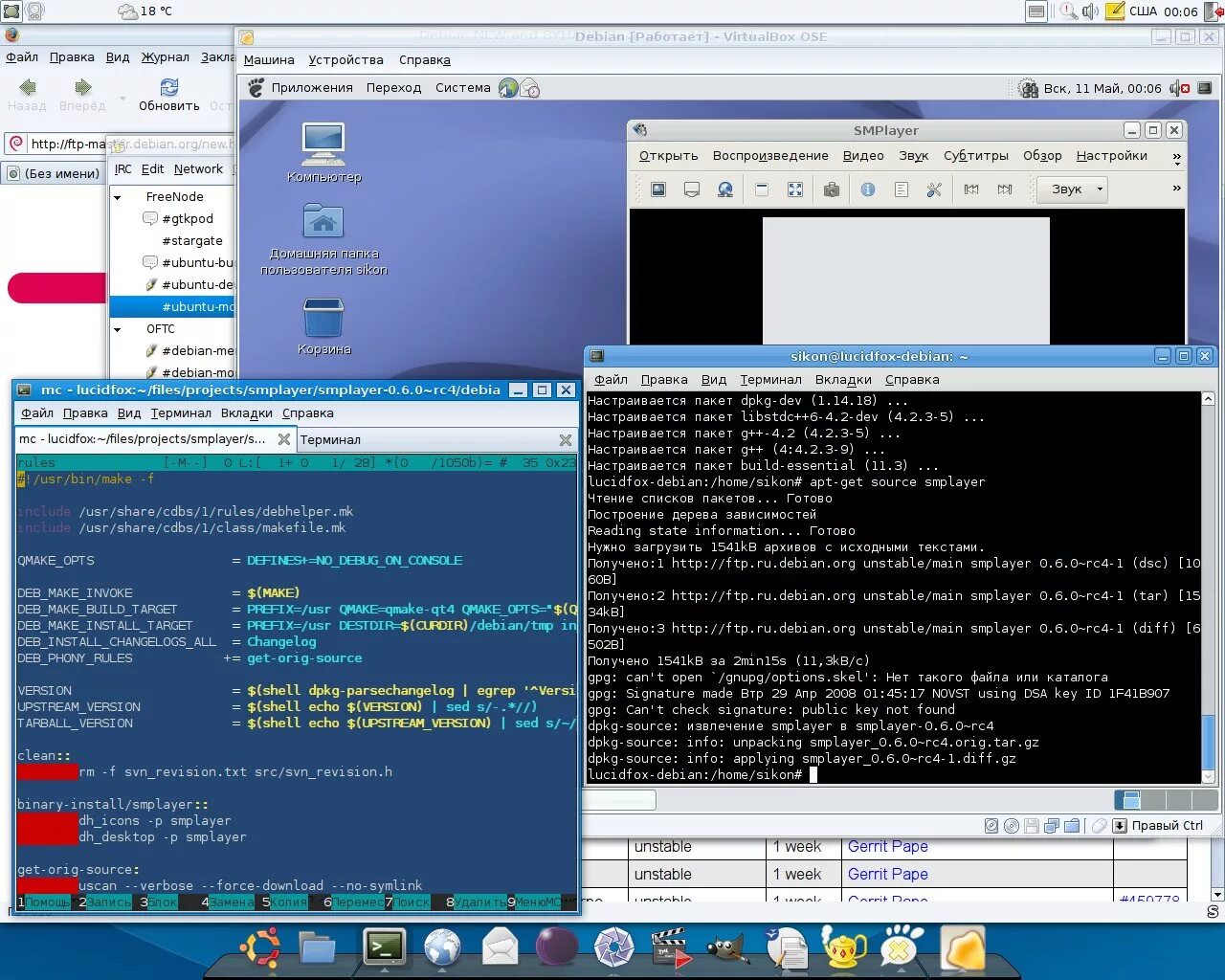Open browser back history dropdown arrow
Screen dimensions: 1225x980
122,97
